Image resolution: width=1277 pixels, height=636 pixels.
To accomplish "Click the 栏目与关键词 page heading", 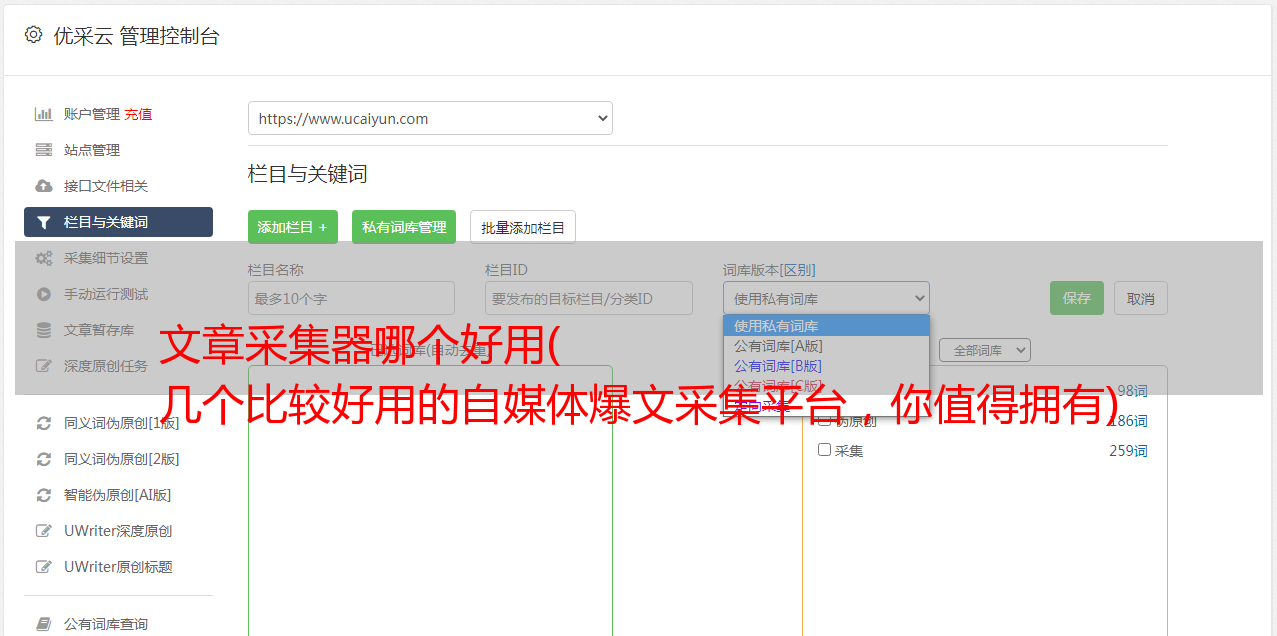I will tap(308, 174).
